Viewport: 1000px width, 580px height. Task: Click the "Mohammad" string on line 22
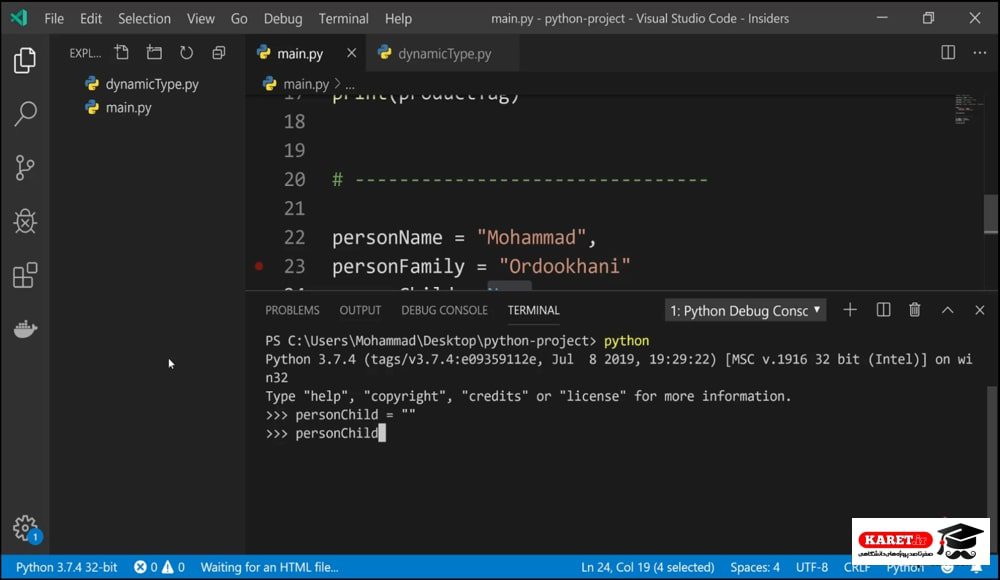pyautogui.click(x=531, y=237)
